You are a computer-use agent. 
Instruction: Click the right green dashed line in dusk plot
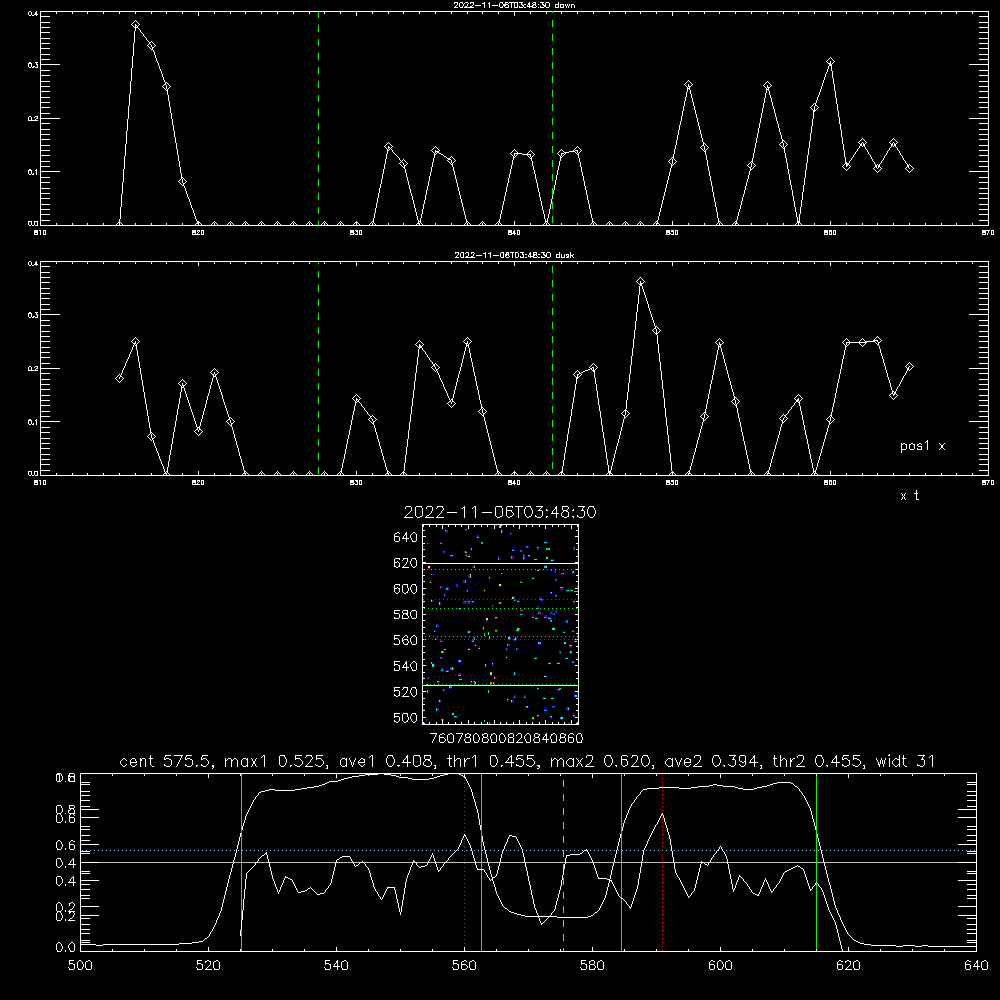552,368
